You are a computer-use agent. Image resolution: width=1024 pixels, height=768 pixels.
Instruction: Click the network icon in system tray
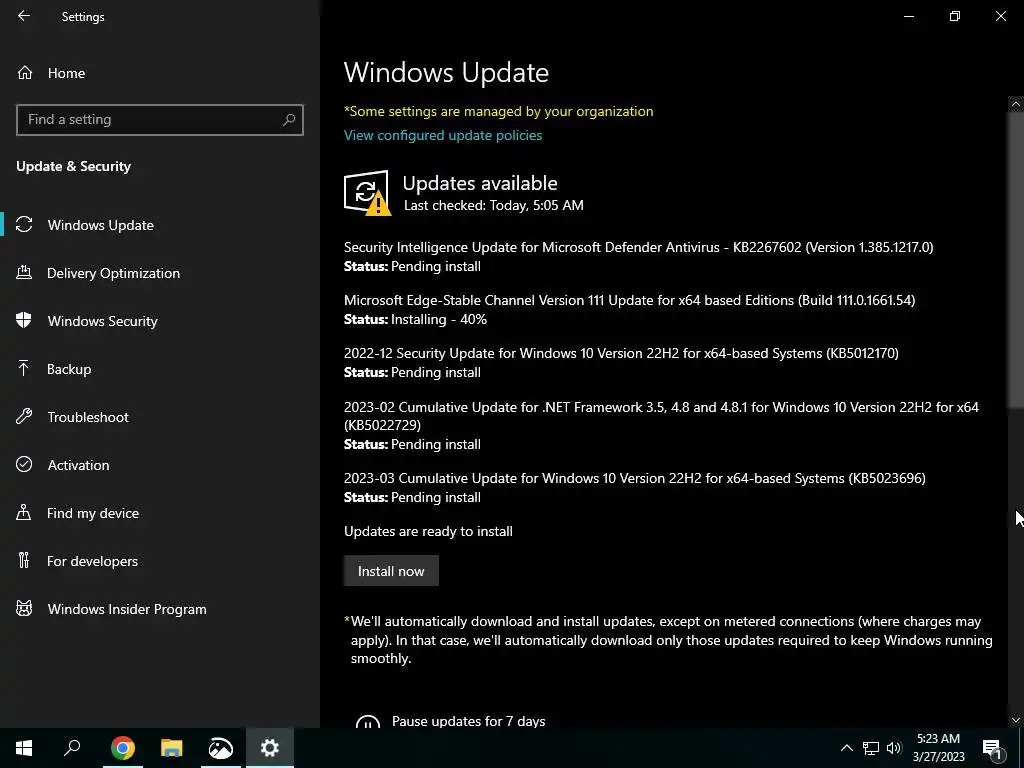pos(871,748)
